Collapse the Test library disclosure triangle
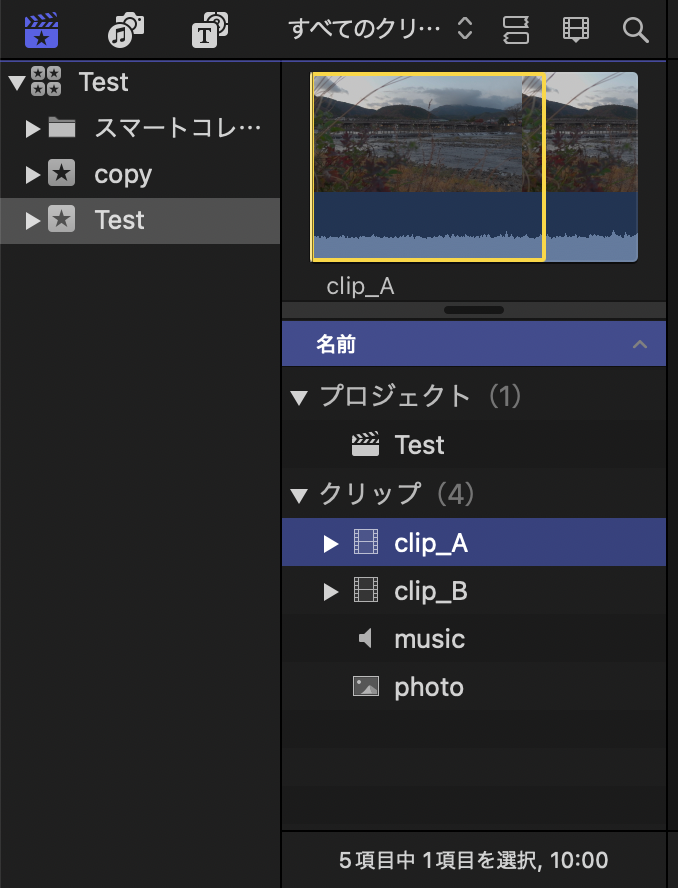This screenshot has width=678, height=888. [15, 82]
